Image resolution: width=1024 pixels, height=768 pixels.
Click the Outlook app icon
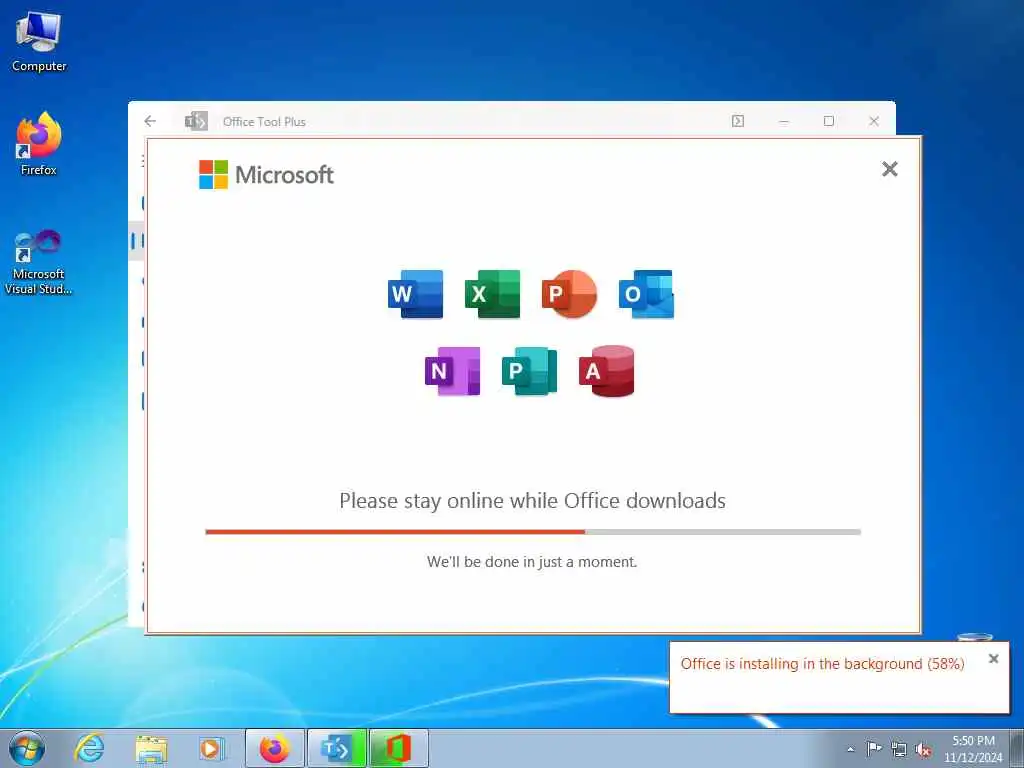[x=647, y=294]
